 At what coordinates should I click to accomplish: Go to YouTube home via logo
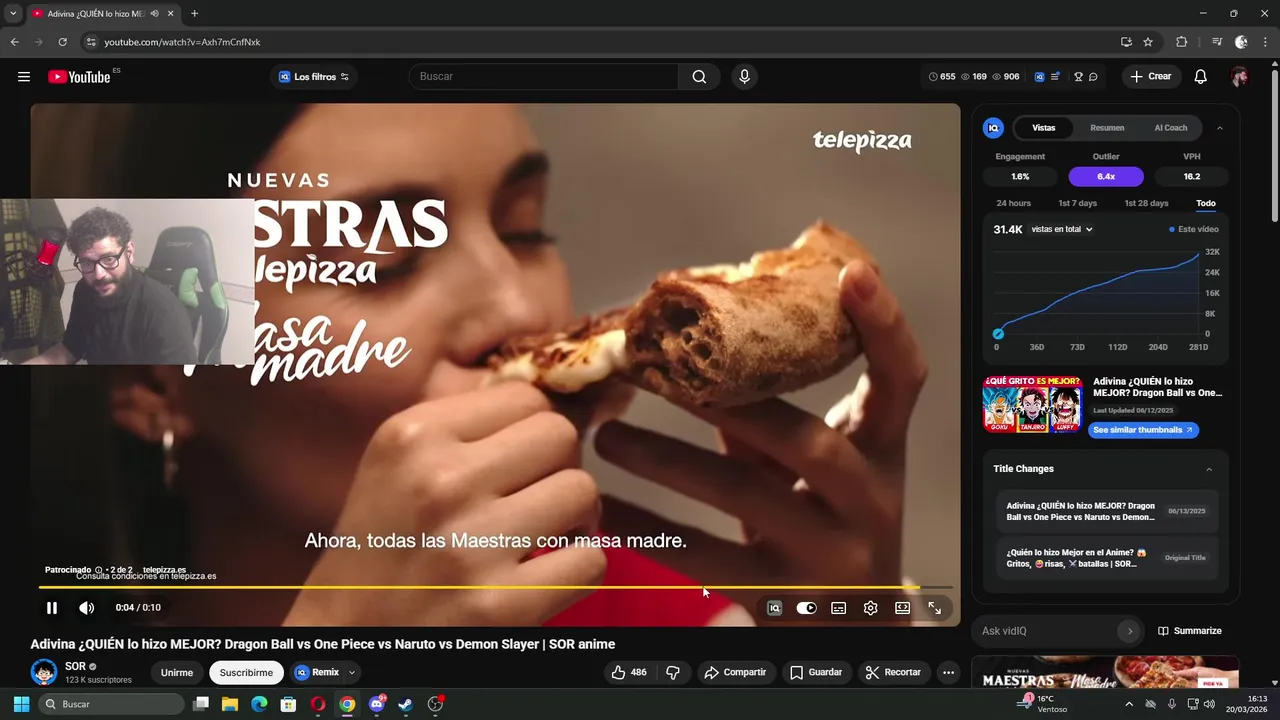point(79,77)
